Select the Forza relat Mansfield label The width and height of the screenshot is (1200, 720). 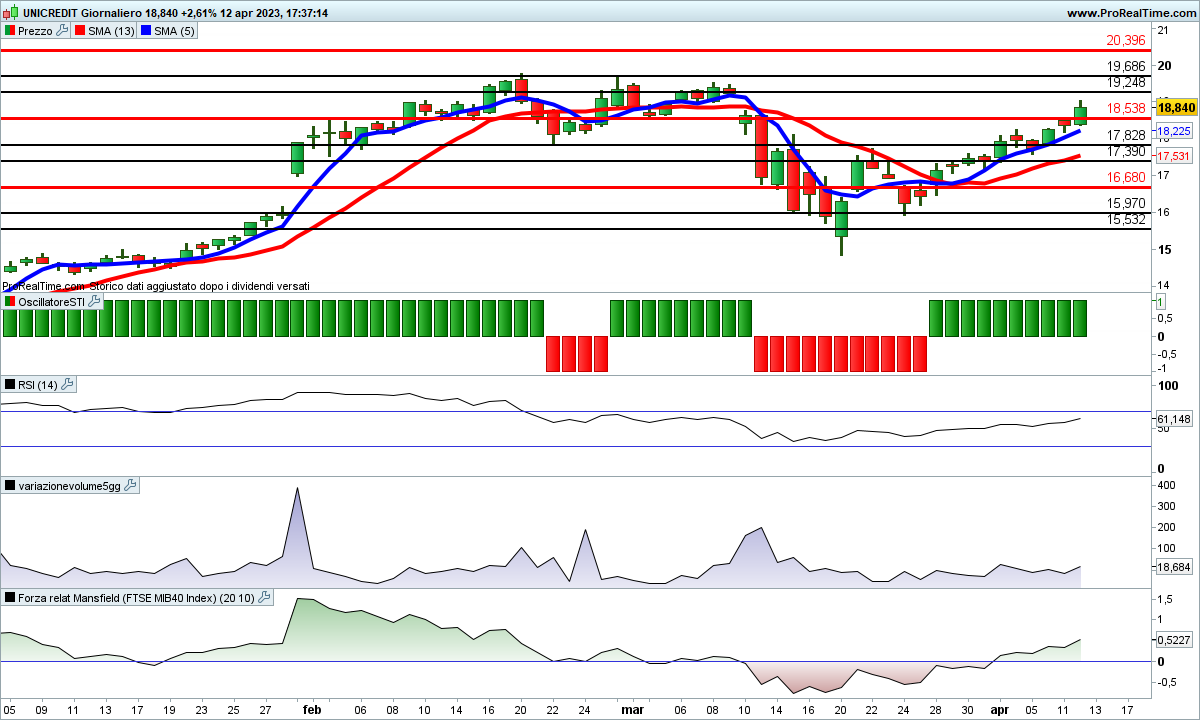(136, 598)
